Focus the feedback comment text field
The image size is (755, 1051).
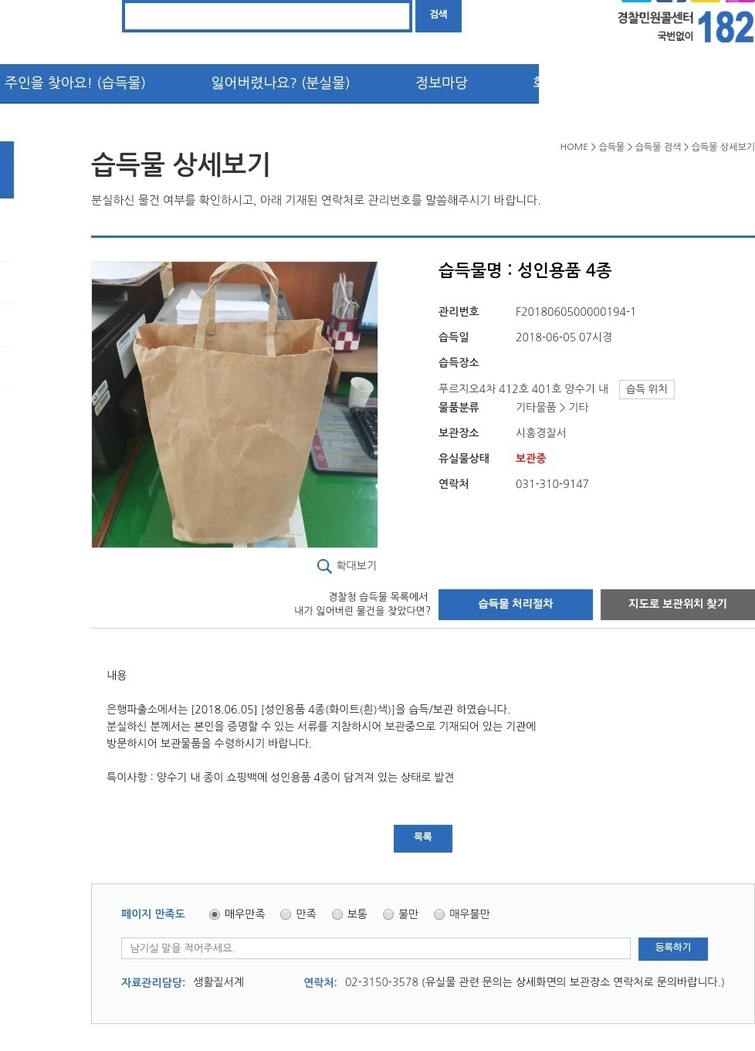click(x=376, y=948)
